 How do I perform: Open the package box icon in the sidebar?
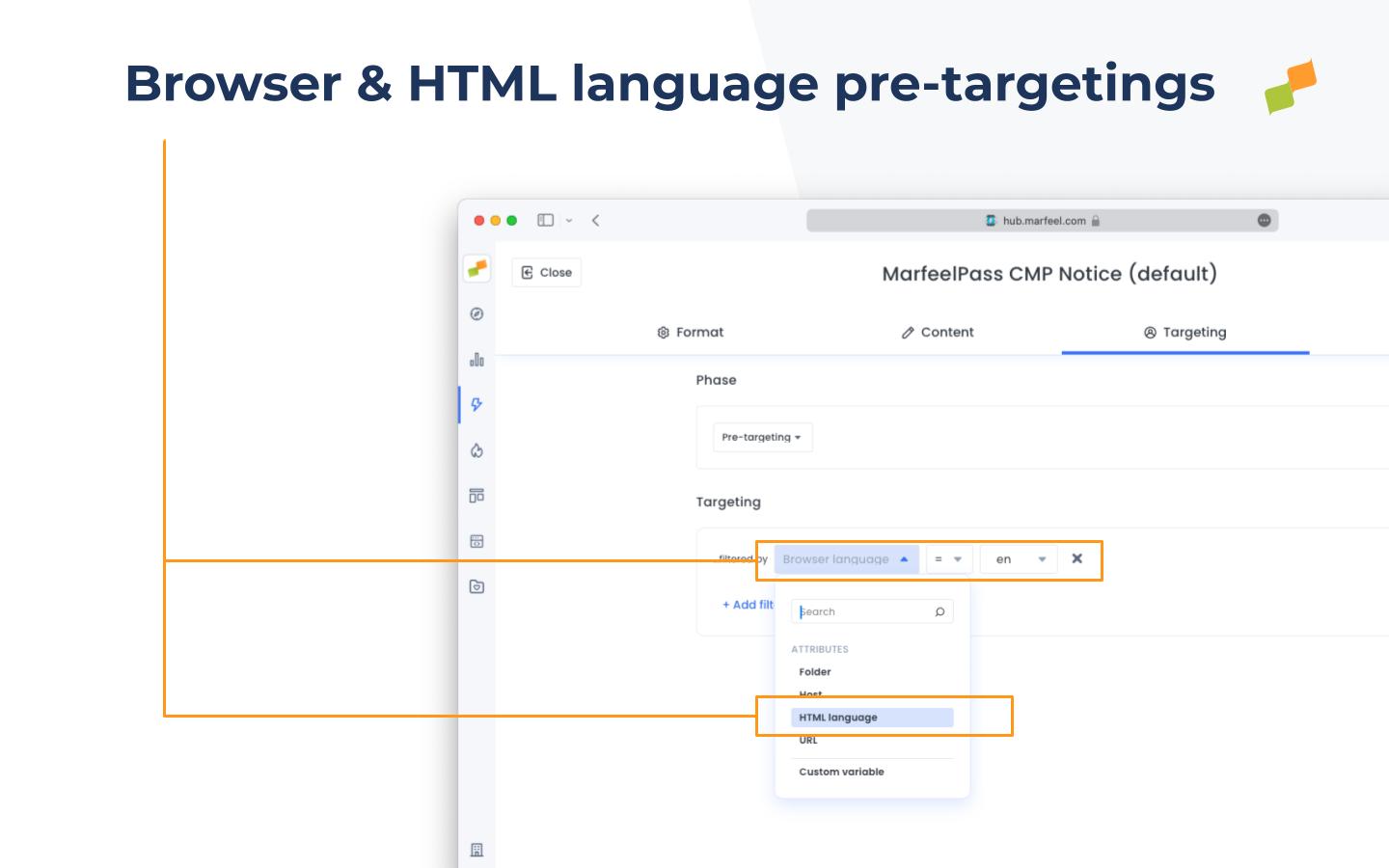coord(477,584)
